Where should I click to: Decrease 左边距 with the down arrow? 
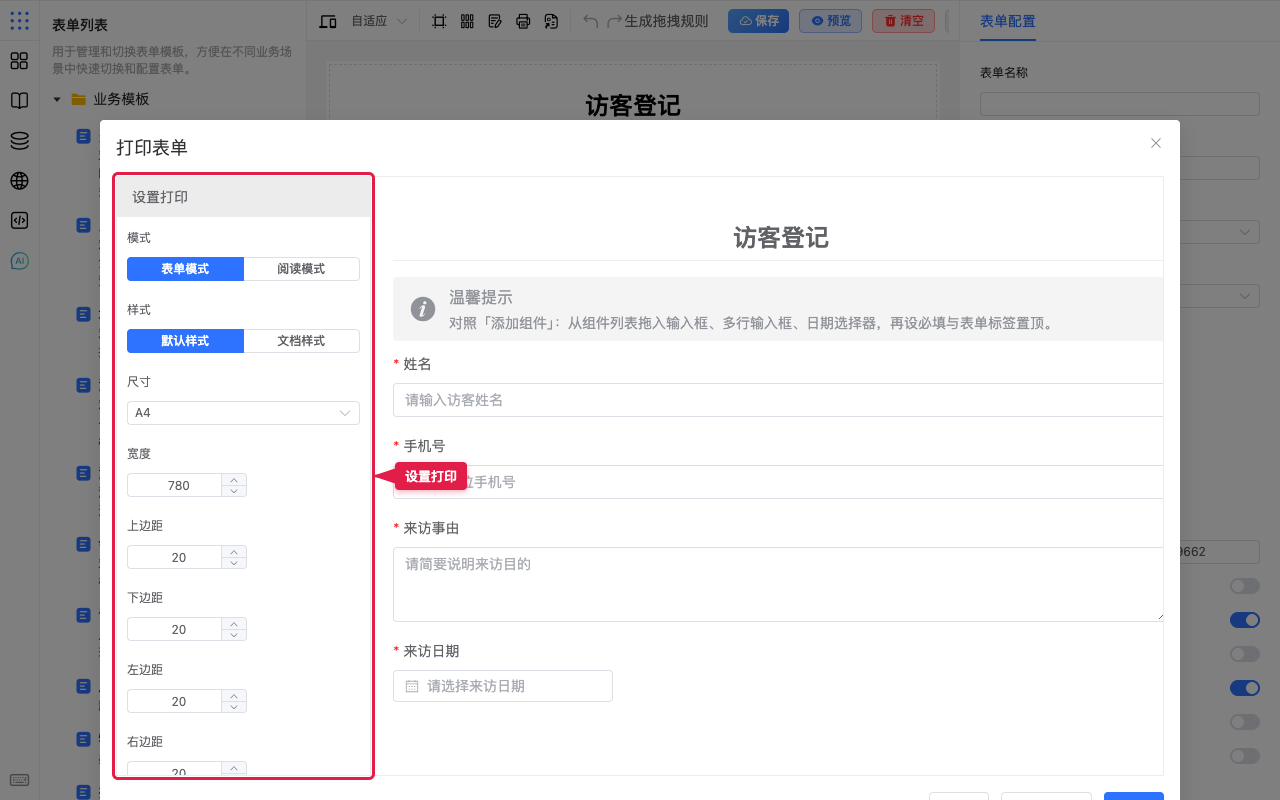coord(234,707)
